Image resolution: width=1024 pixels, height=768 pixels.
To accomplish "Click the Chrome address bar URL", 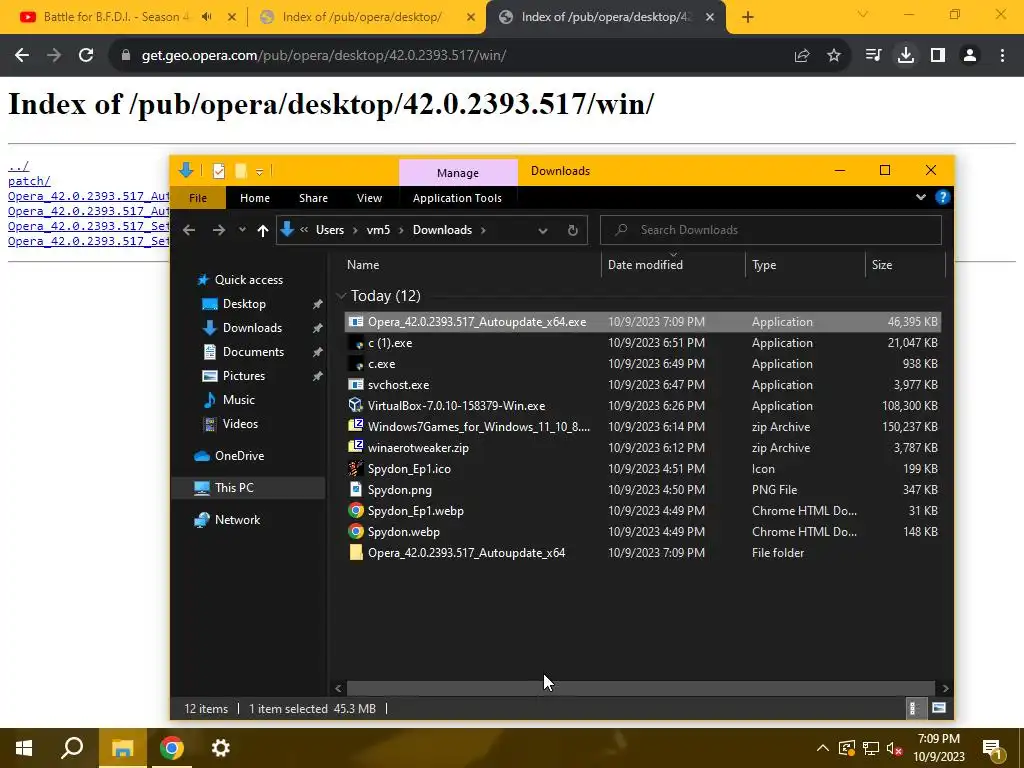I will [x=324, y=56].
